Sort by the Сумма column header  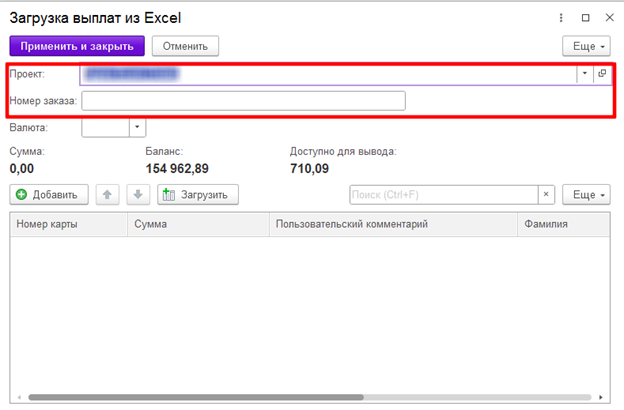pos(200,225)
